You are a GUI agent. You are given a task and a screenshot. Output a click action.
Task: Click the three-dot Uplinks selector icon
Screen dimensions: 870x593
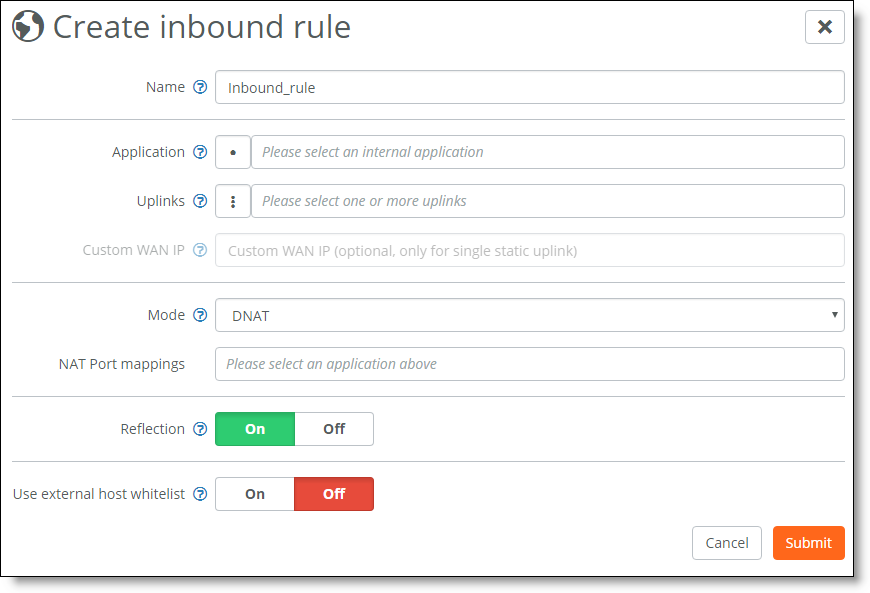coord(233,201)
